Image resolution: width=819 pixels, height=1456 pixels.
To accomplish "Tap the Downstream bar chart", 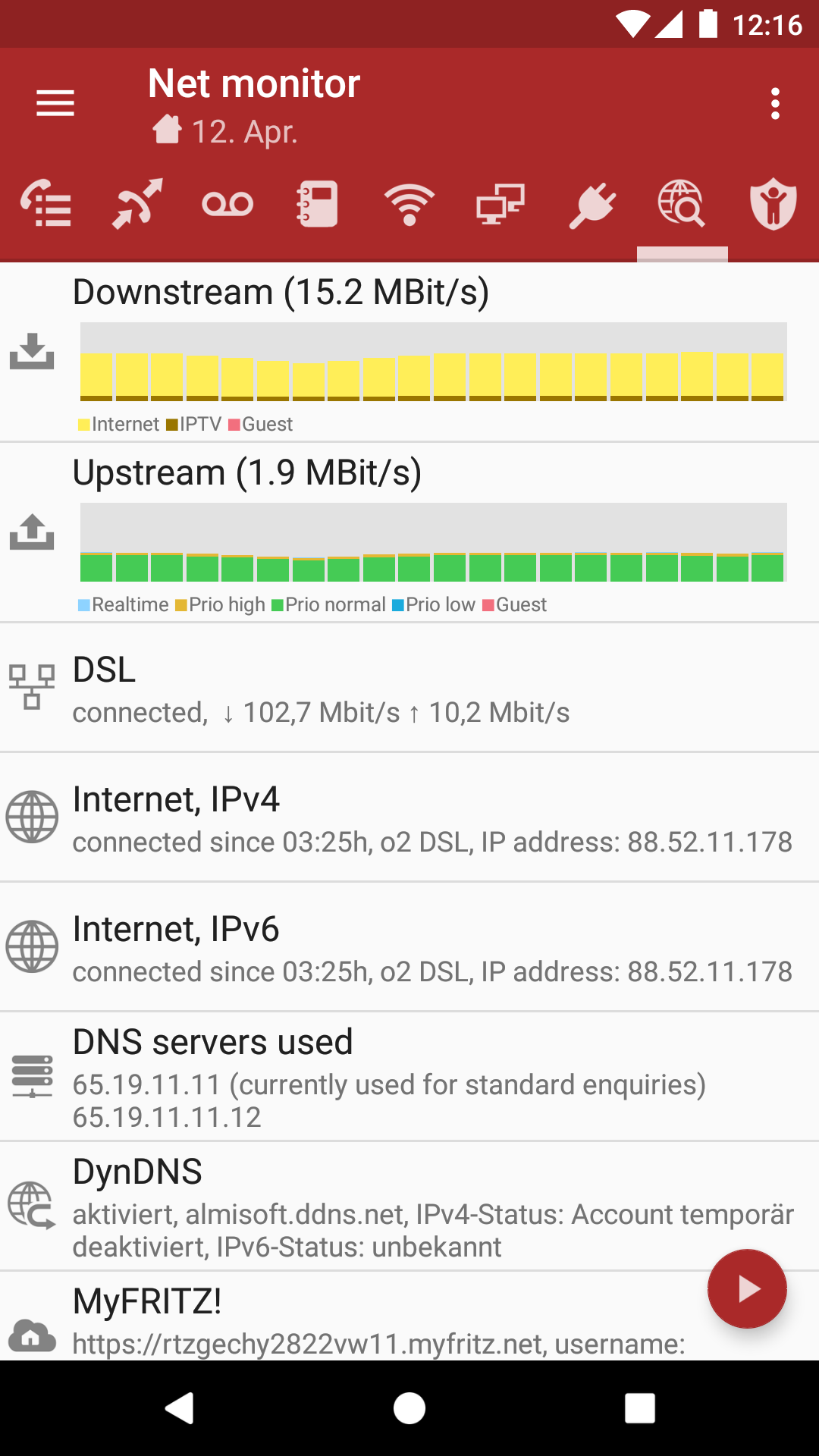I will [x=433, y=362].
